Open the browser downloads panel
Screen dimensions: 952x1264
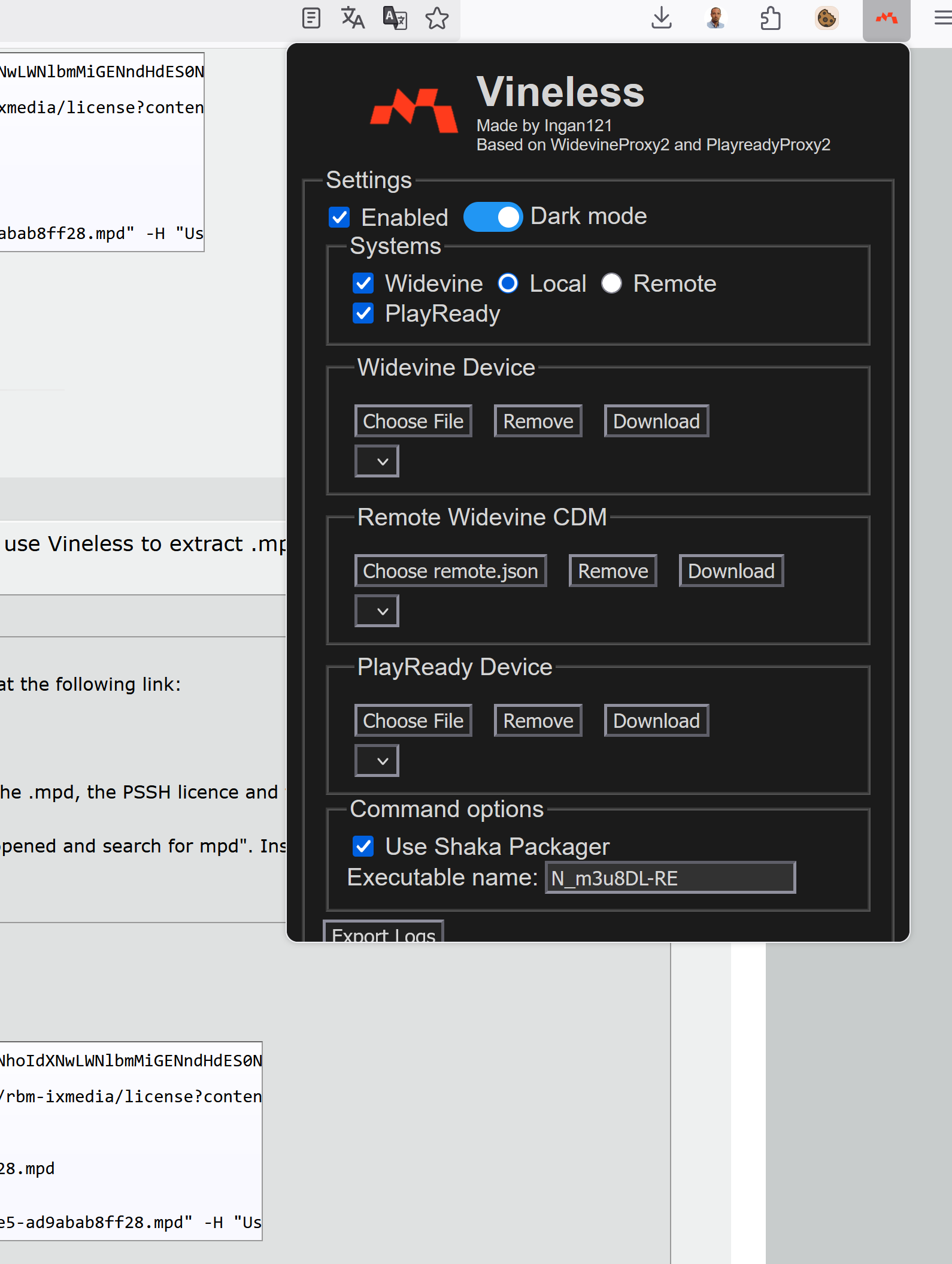pyautogui.click(x=662, y=19)
